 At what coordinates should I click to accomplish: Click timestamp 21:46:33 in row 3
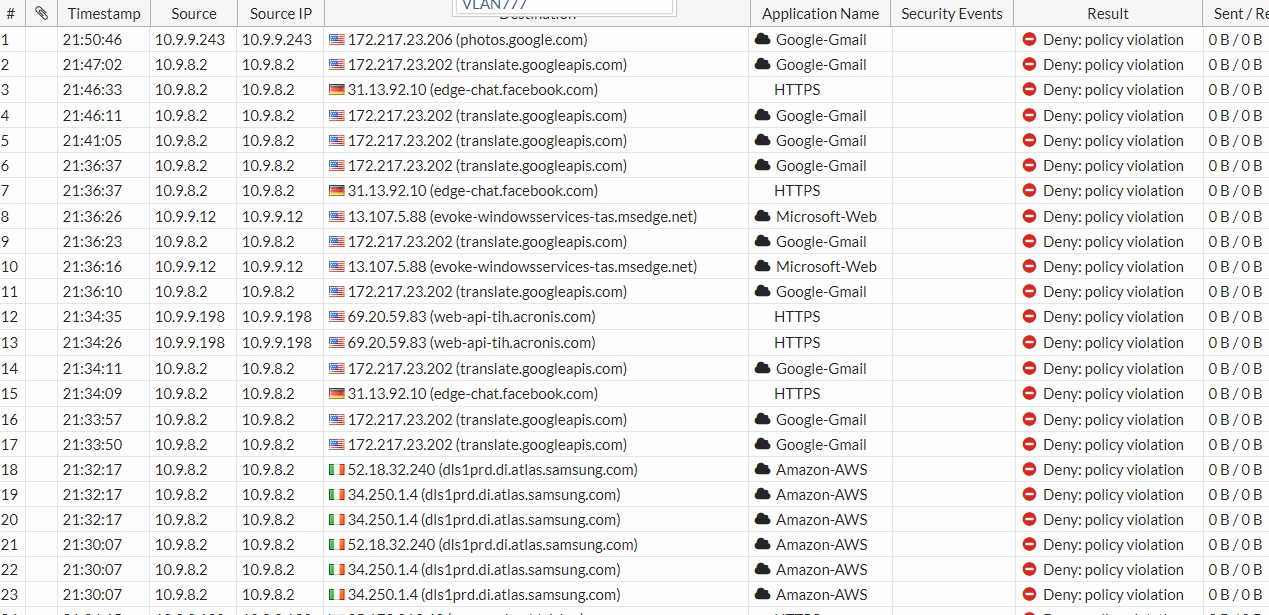(92, 90)
